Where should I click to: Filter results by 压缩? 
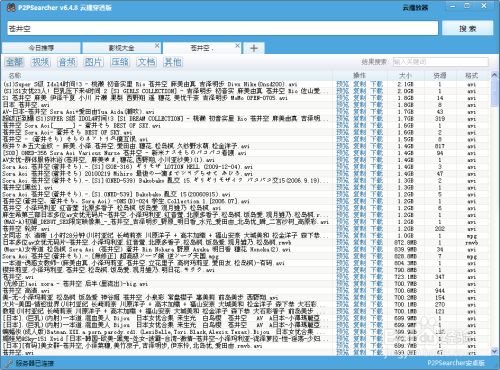click(x=120, y=62)
